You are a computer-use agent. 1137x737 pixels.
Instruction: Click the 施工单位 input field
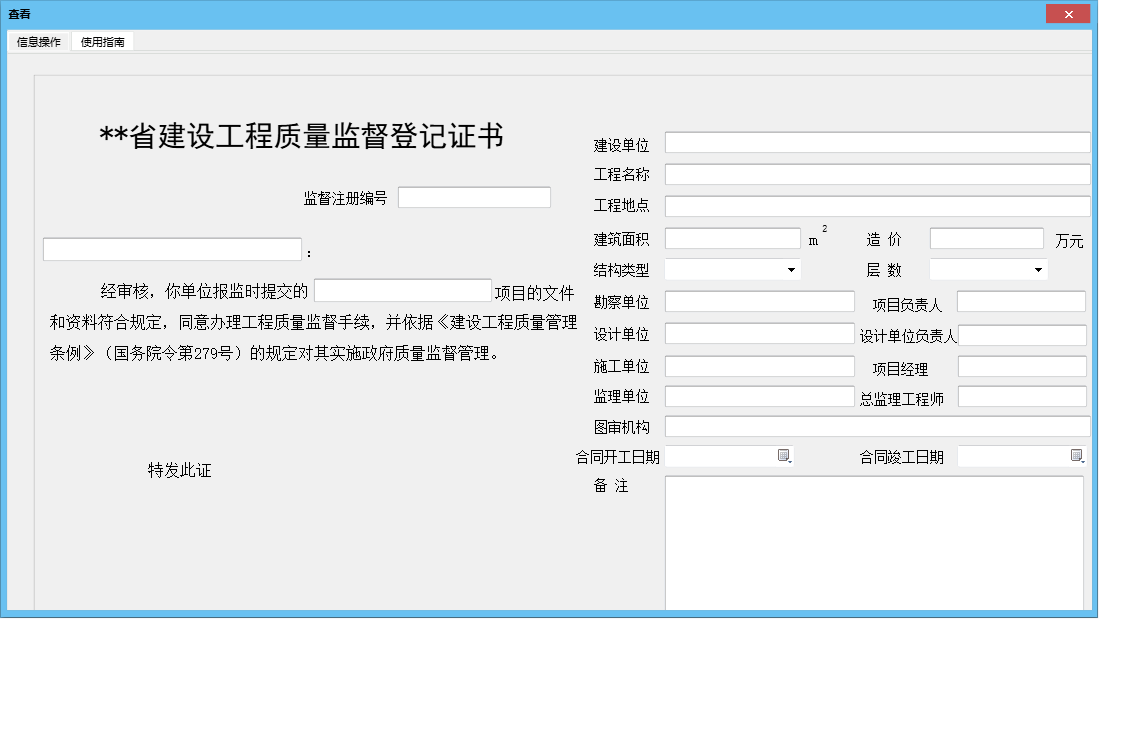tap(758, 366)
